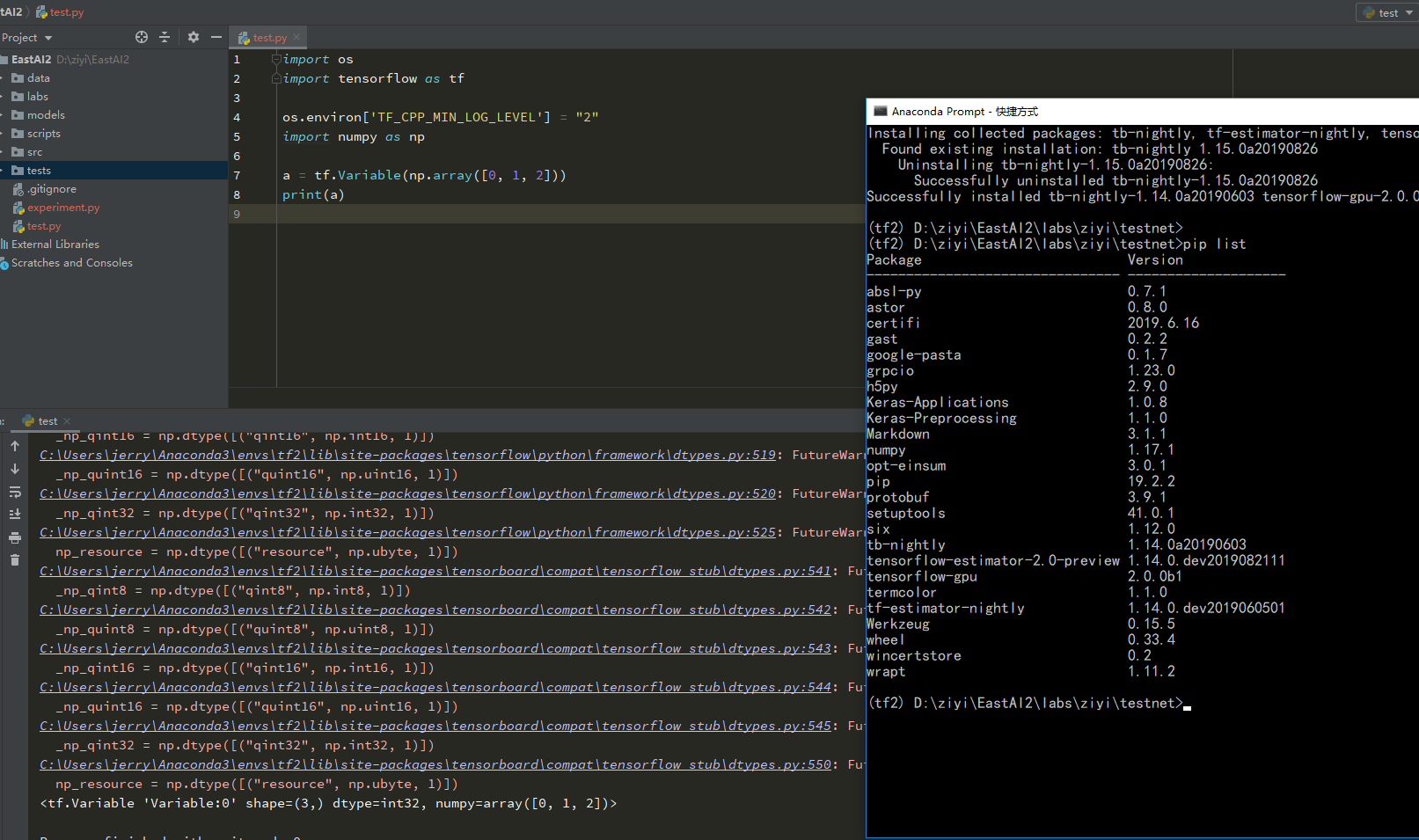Click tensorflow-gpu row in pip list
1419x840 pixels.
click(x=1024, y=576)
